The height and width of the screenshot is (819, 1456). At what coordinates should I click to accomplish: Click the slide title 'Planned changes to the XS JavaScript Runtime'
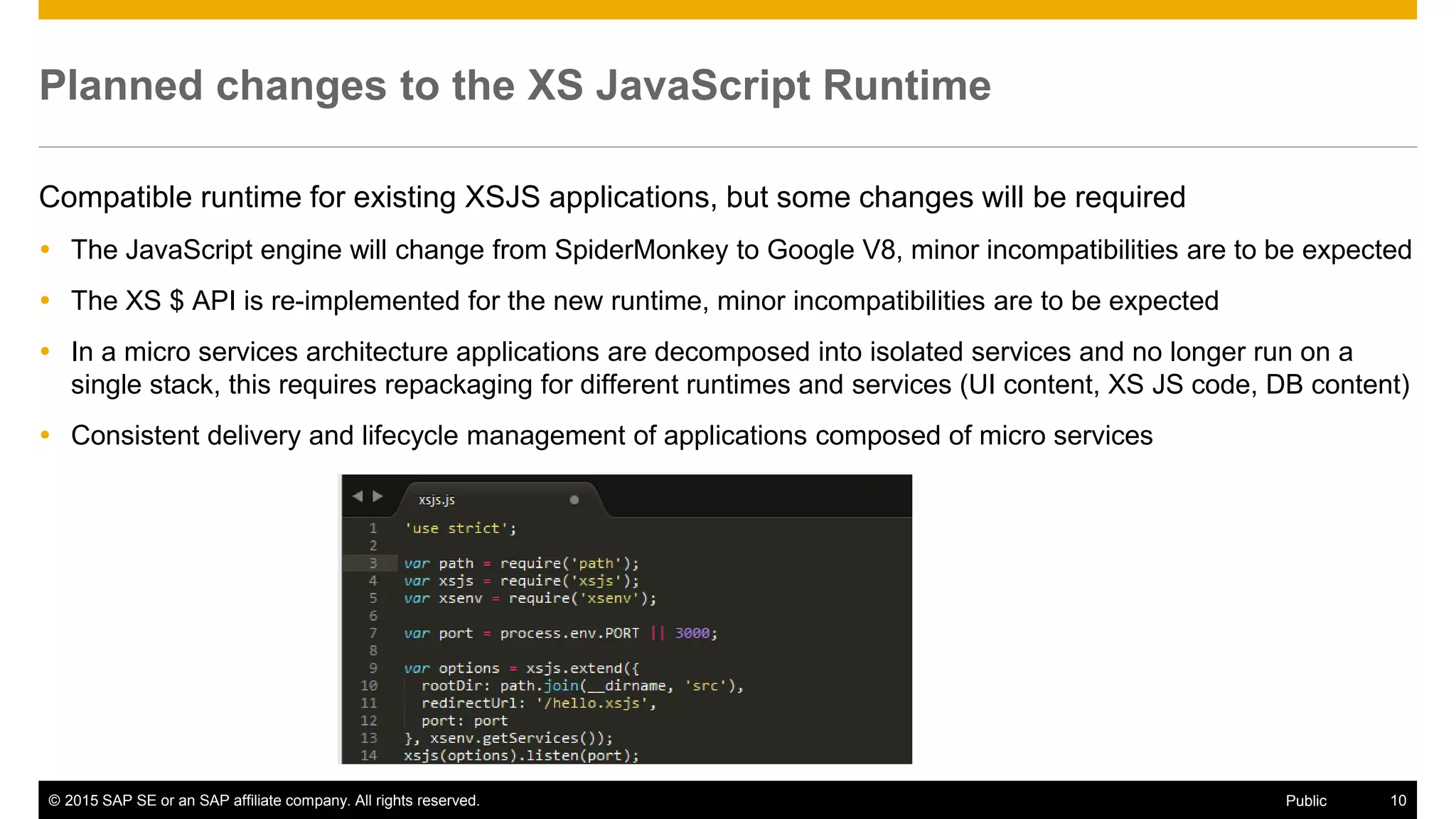(515, 86)
